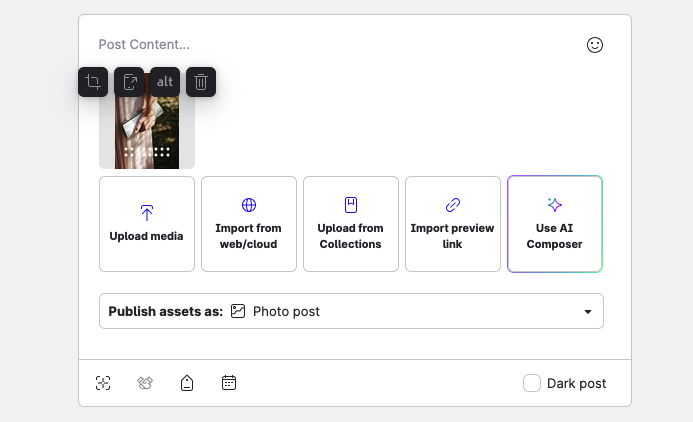Viewport: 693px width, 422px height.
Task: Click the Upload media button
Action: click(147, 224)
